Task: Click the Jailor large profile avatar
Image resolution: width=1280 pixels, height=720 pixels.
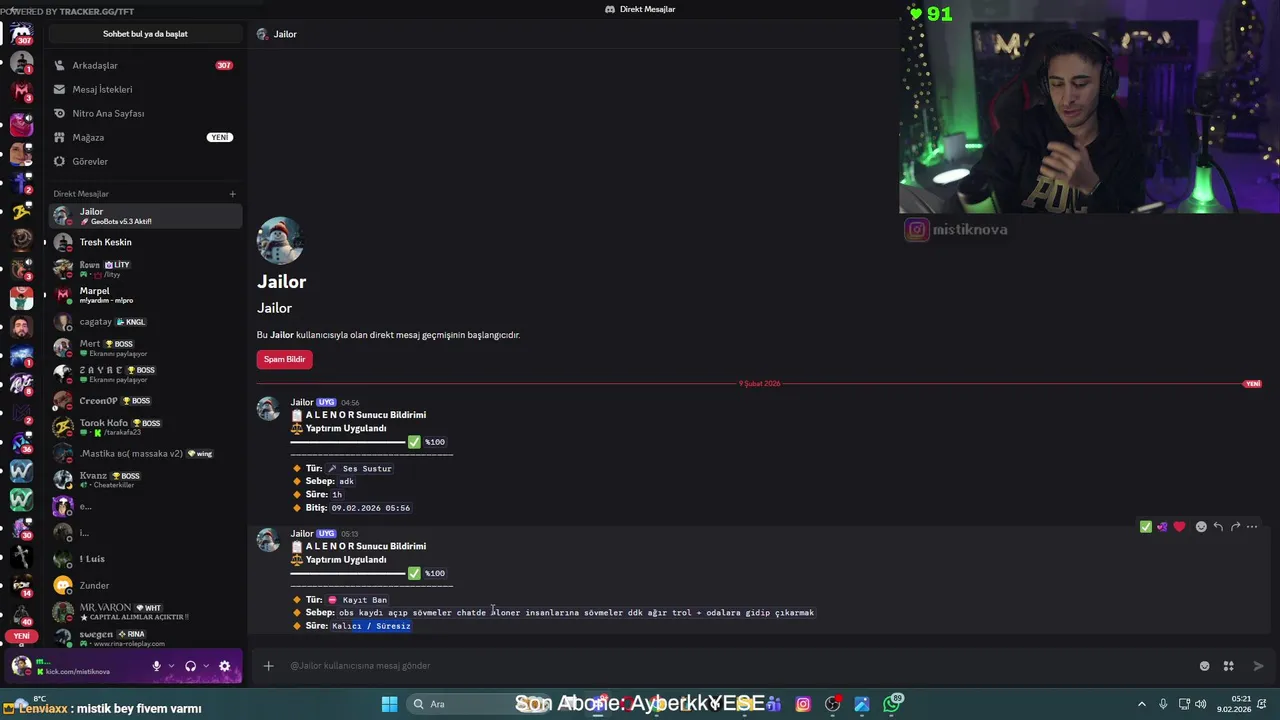Action: [280, 240]
